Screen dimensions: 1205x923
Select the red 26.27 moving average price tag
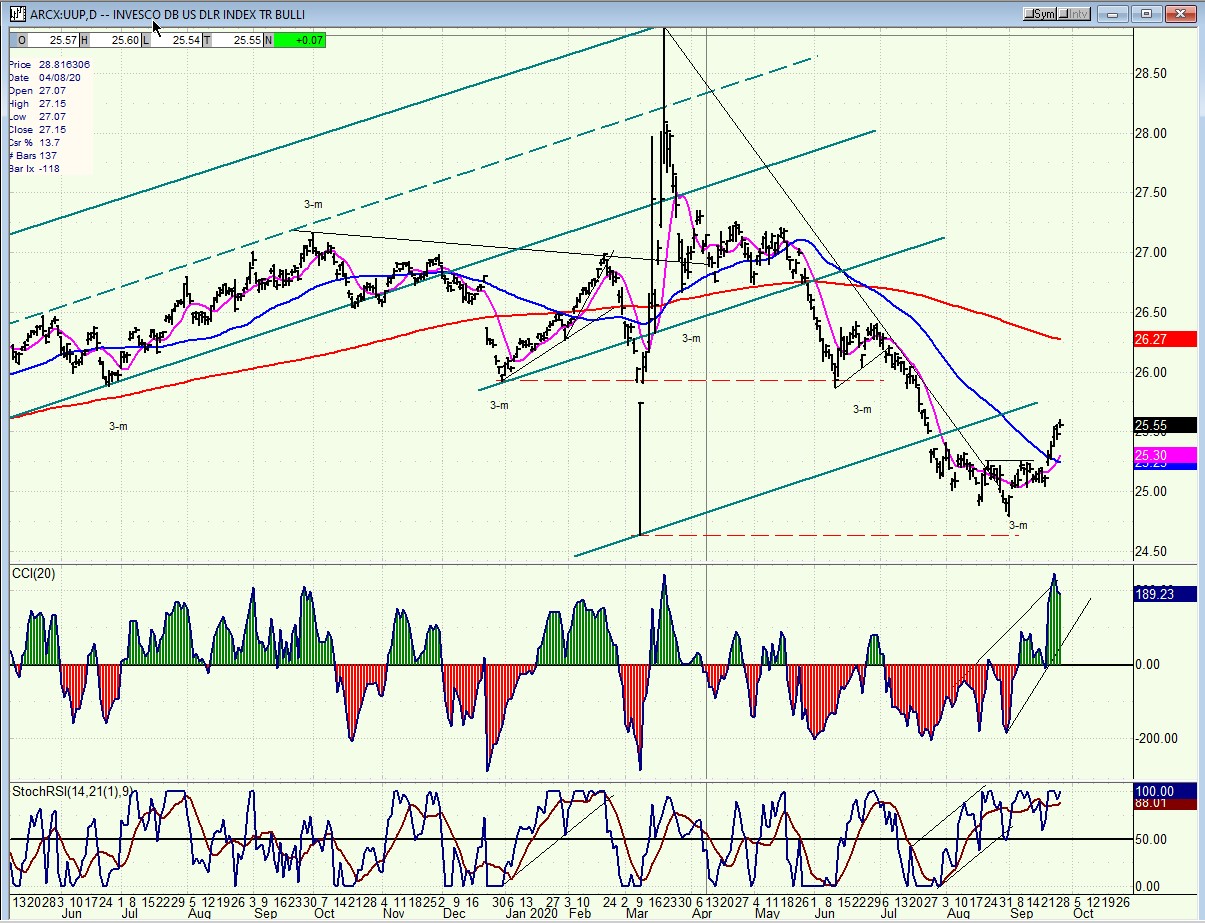[1165, 339]
